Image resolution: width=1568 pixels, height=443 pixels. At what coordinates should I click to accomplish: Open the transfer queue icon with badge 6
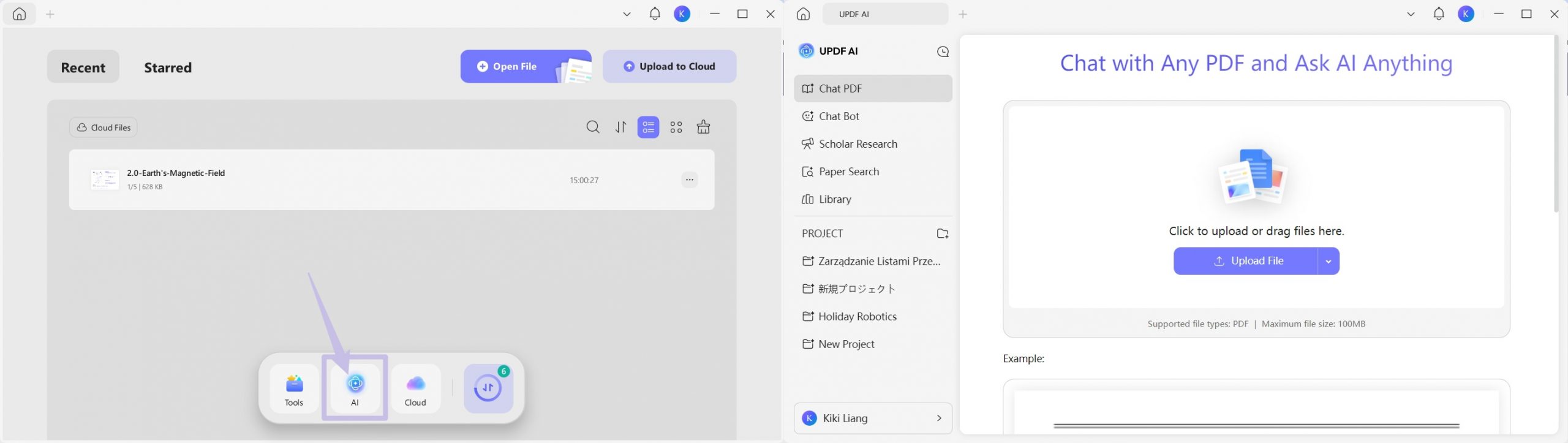488,388
